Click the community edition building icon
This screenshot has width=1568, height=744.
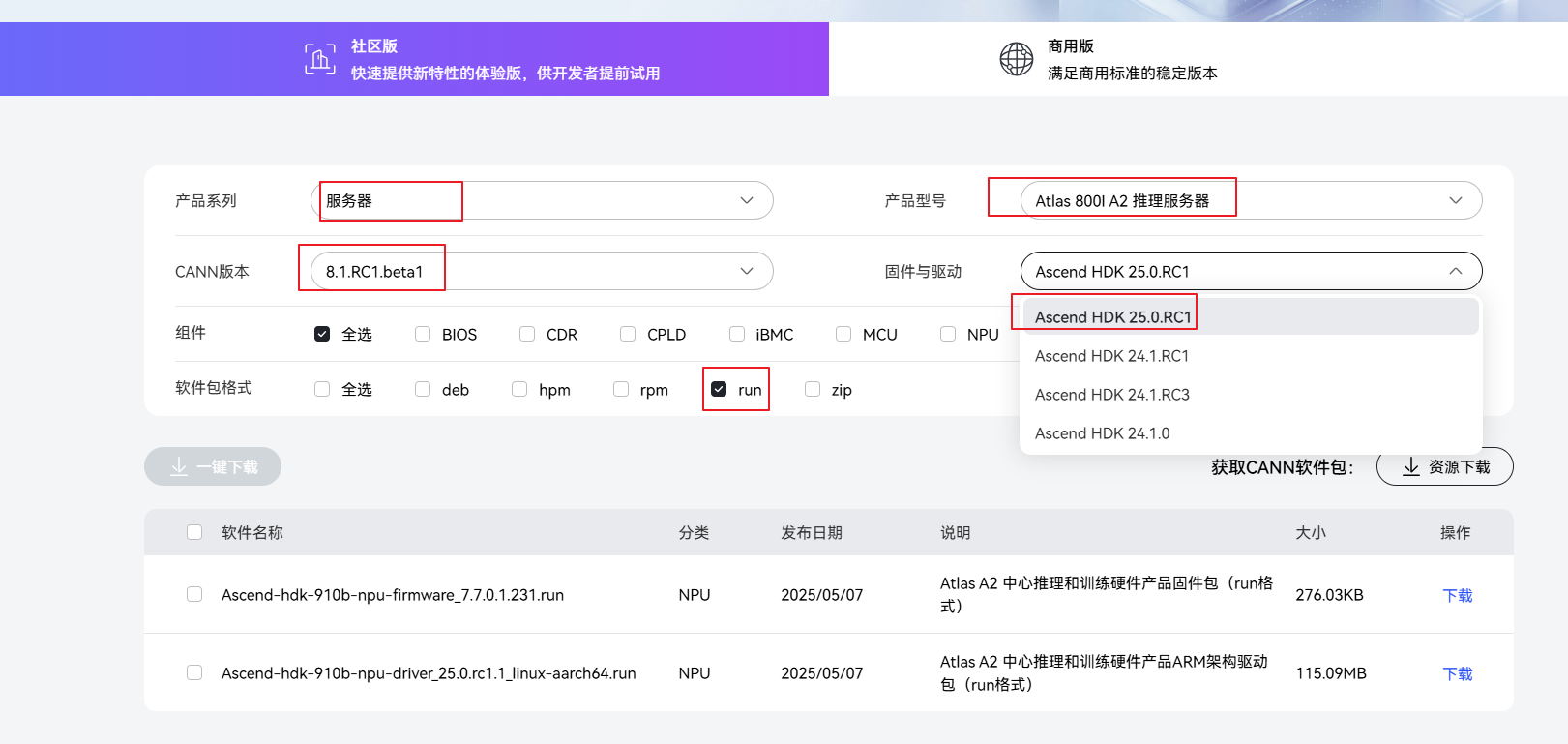click(320, 59)
